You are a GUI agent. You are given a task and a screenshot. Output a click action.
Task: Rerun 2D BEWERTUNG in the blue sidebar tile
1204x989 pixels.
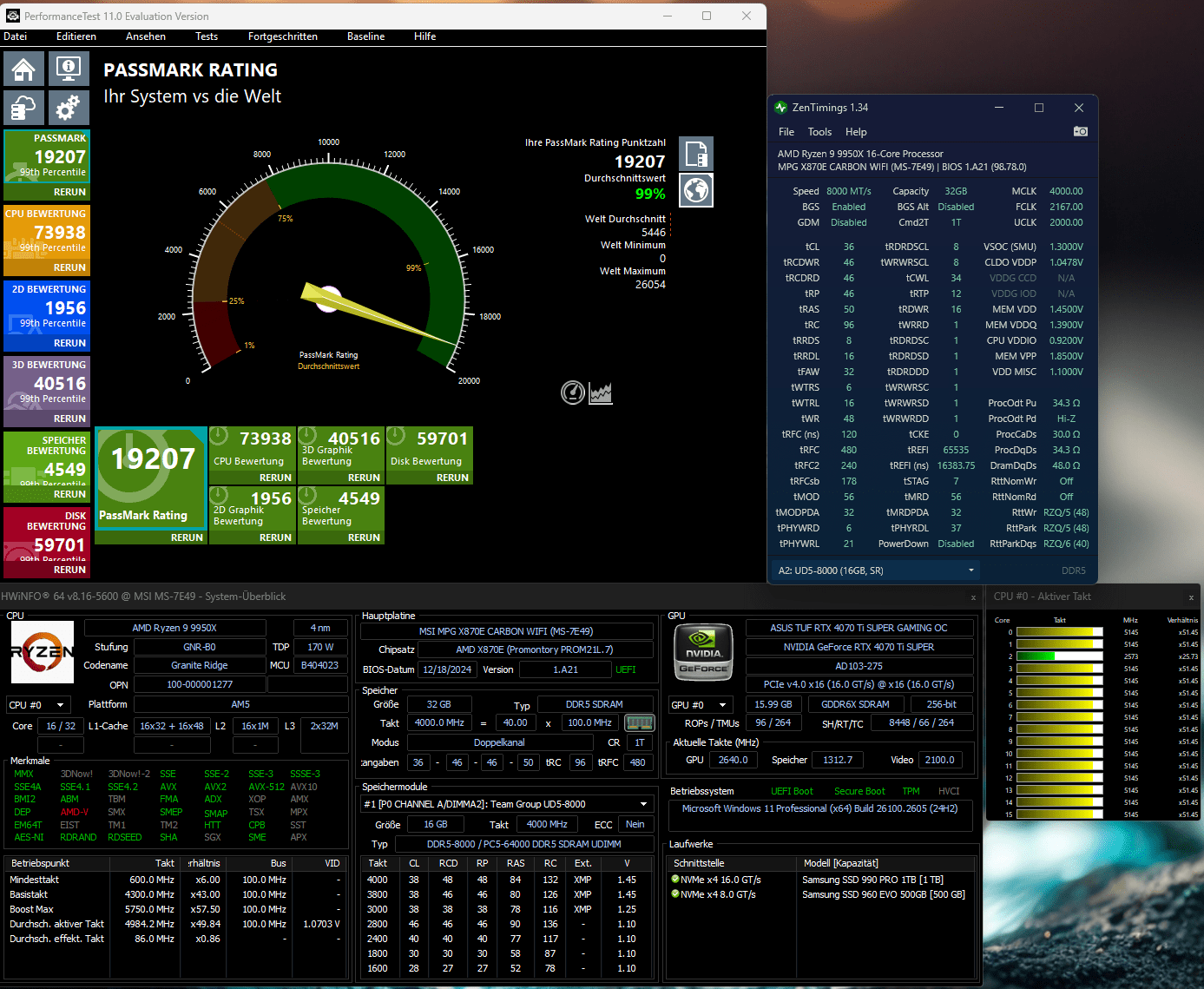69,343
